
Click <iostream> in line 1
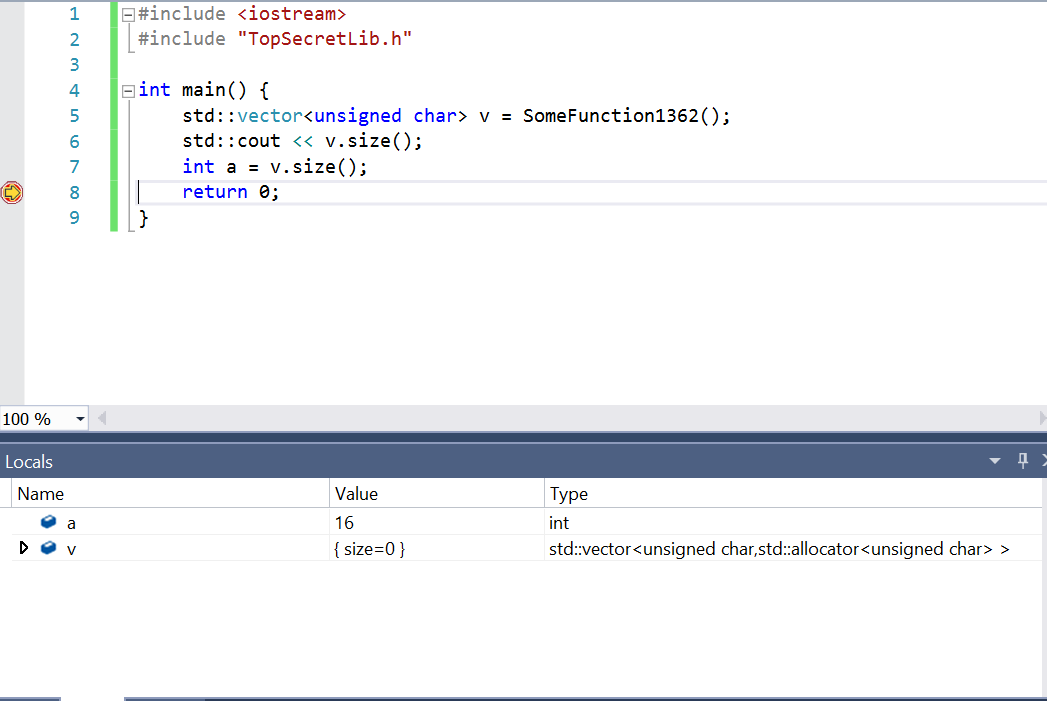point(292,14)
